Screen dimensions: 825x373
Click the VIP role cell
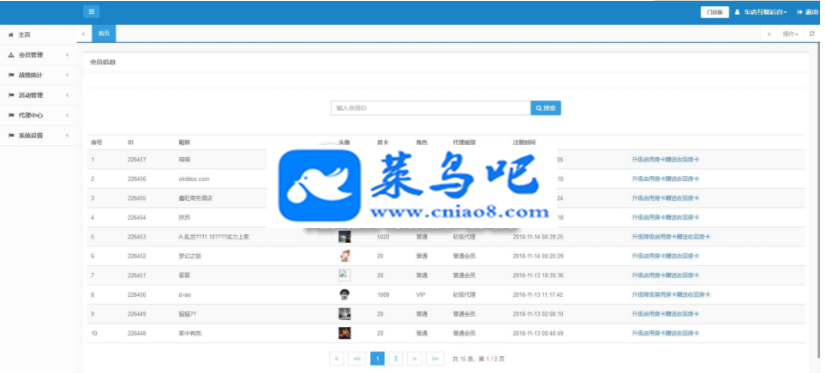click(420, 295)
